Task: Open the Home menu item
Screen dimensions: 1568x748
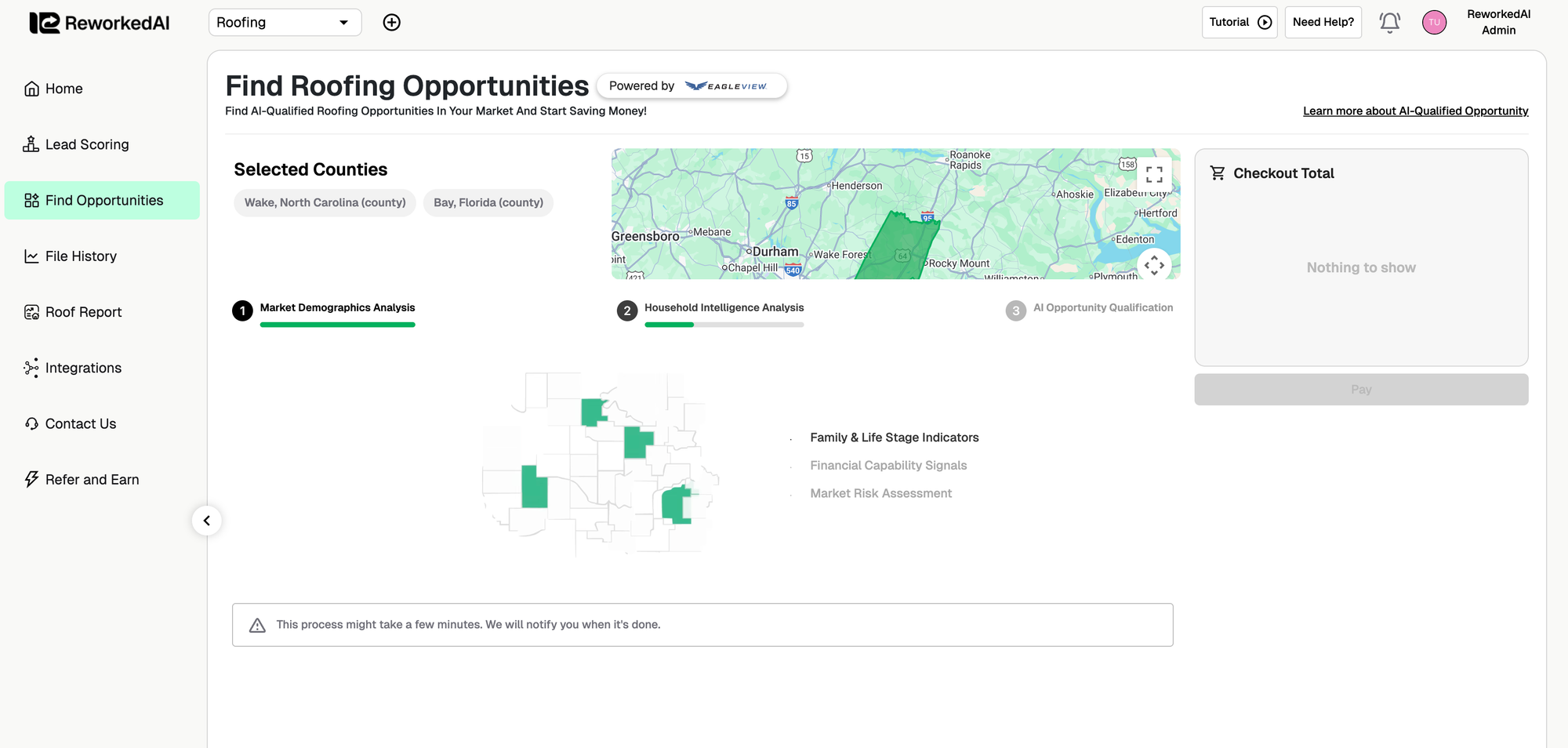Action: (64, 89)
